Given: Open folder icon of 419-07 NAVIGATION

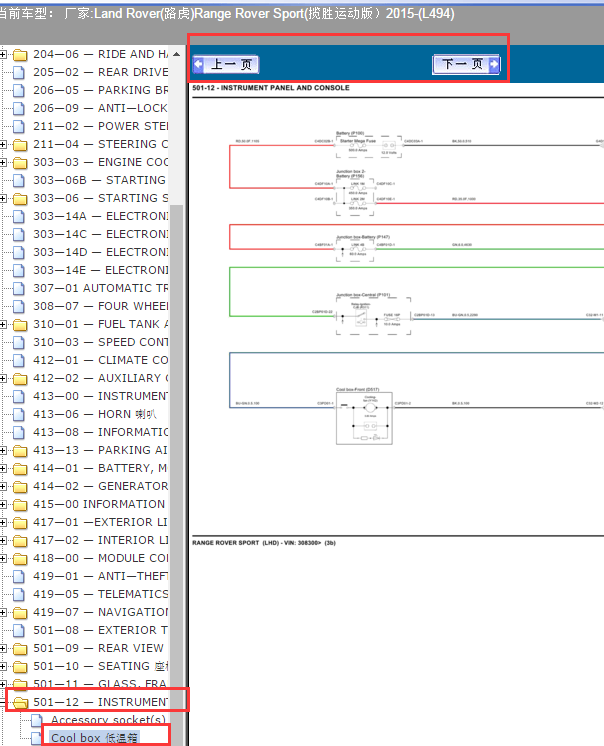Looking at the screenshot, I should click(19, 612).
